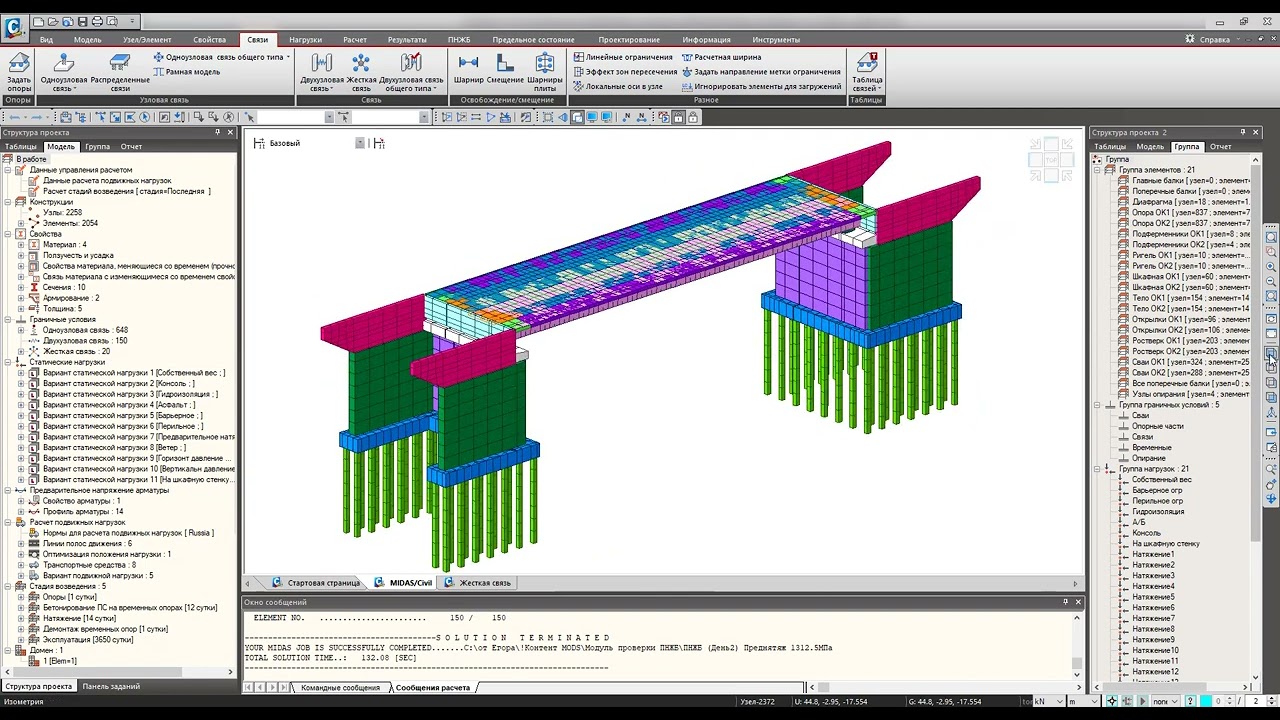This screenshot has height=720, width=1280.
Task: Click the Жесткая связь ribbon icon
Action: pos(361,72)
